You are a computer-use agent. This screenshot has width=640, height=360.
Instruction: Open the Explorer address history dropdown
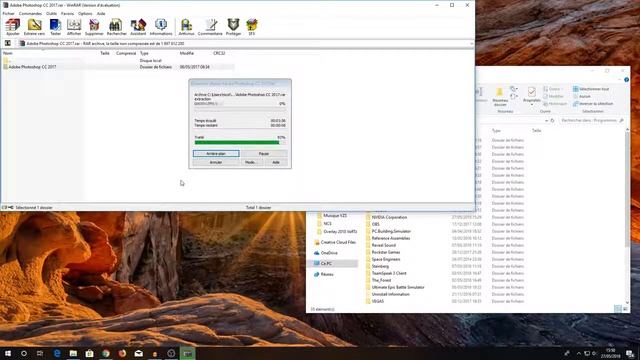tap(546, 120)
